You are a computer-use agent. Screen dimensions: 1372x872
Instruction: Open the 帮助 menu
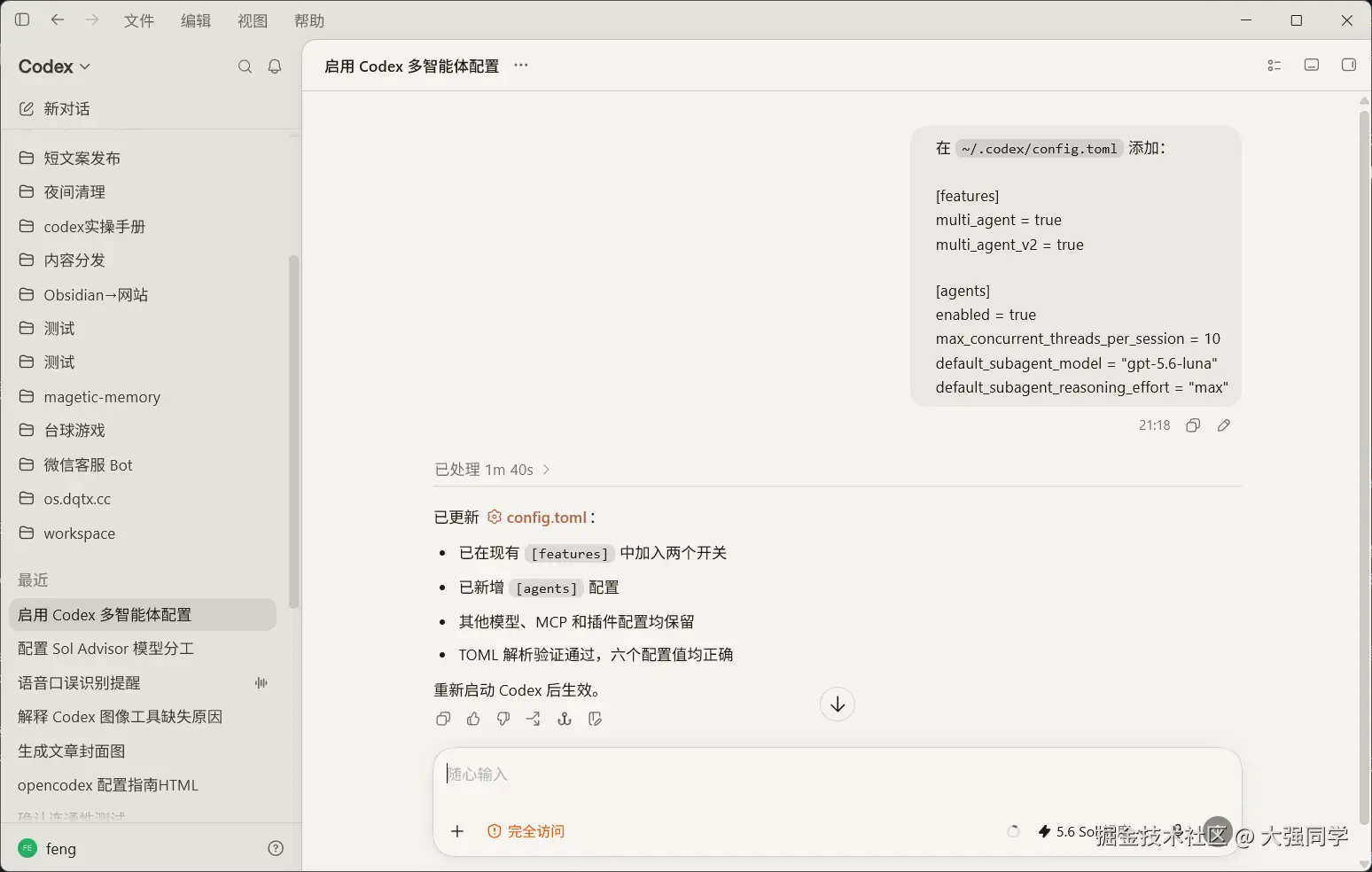pyautogui.click(x=309, y=20)
